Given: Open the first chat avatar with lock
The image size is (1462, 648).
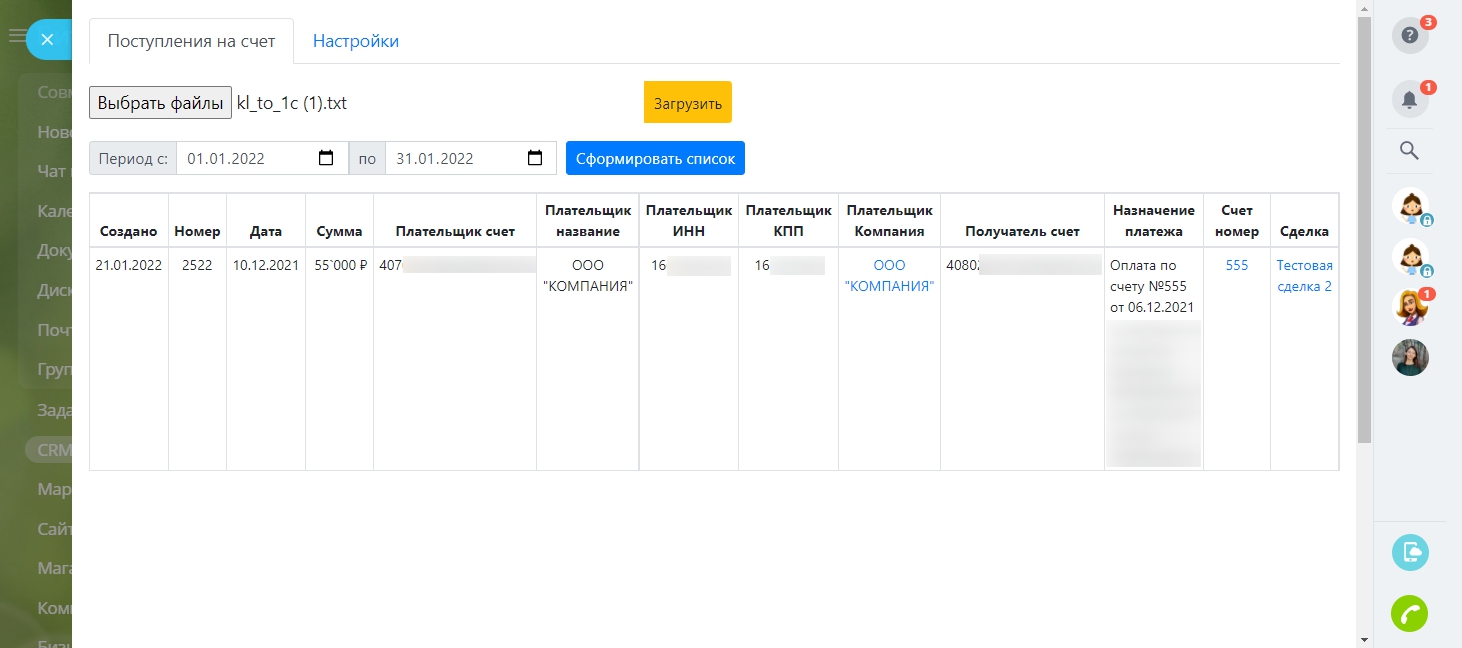Looking at the screenshot, I should tap(1410, 206).
